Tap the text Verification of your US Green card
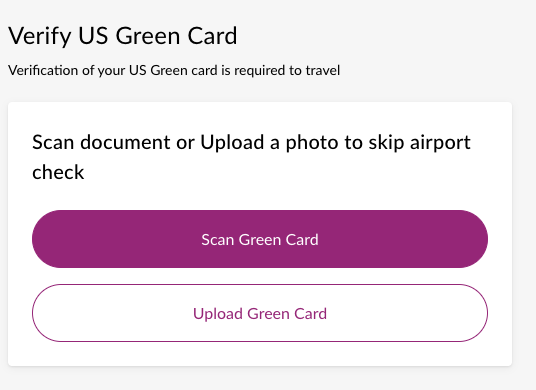Screen dimensions: 536x390 (x=113, y=71)
